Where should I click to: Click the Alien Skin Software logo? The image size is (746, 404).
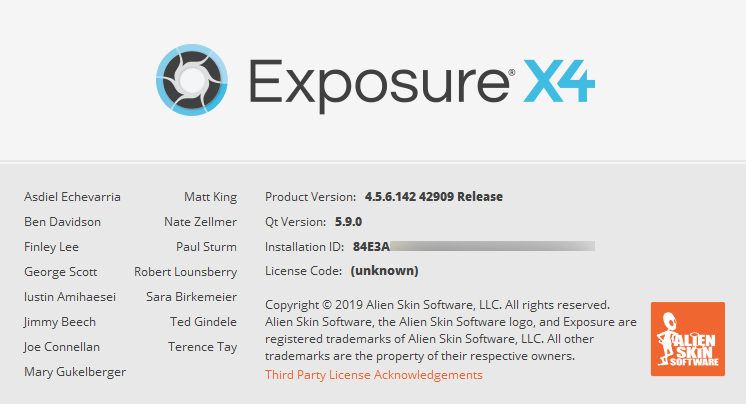point(688,339)
